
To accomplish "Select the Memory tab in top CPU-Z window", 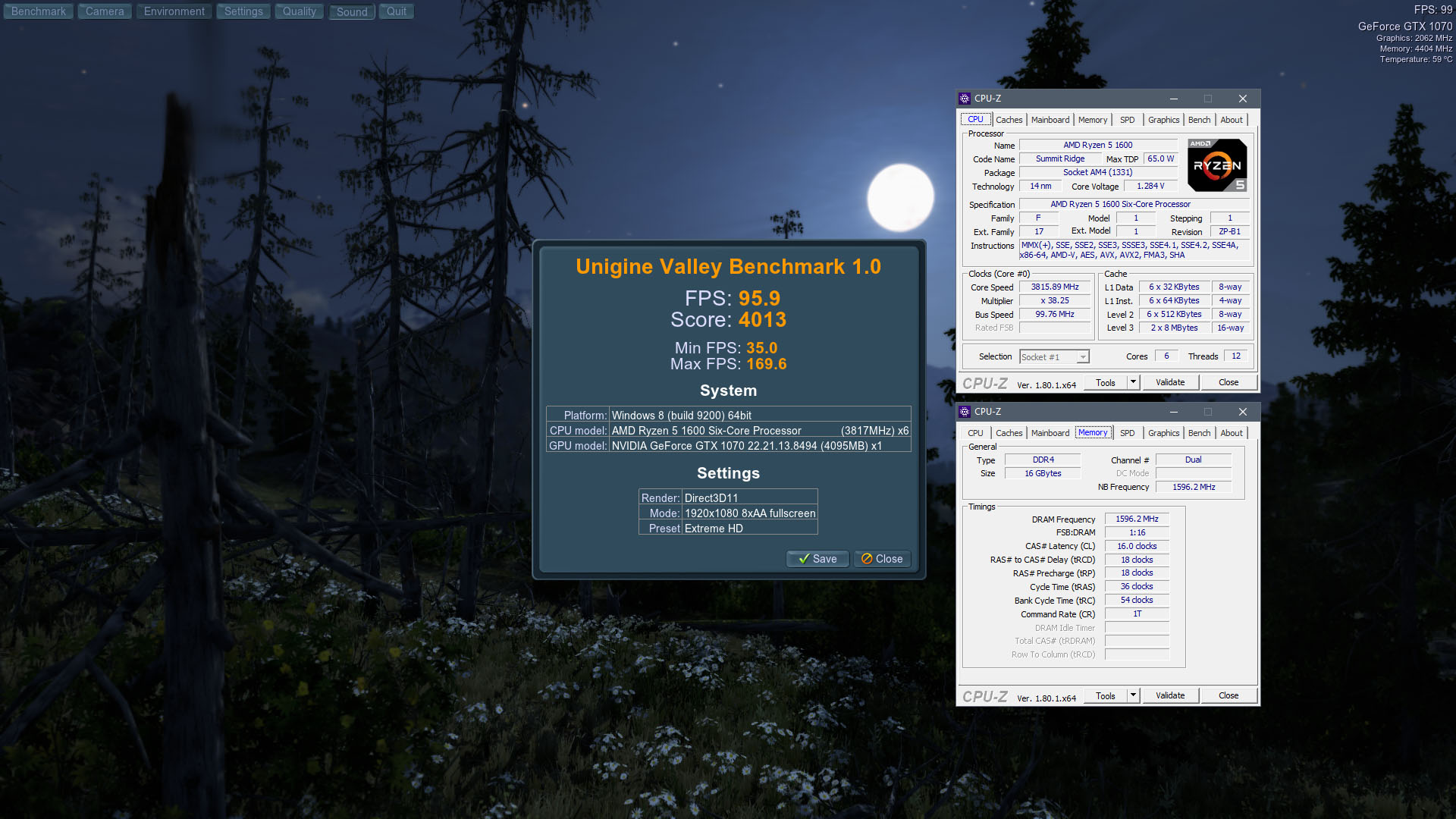I will click(x=1093, y=120).
